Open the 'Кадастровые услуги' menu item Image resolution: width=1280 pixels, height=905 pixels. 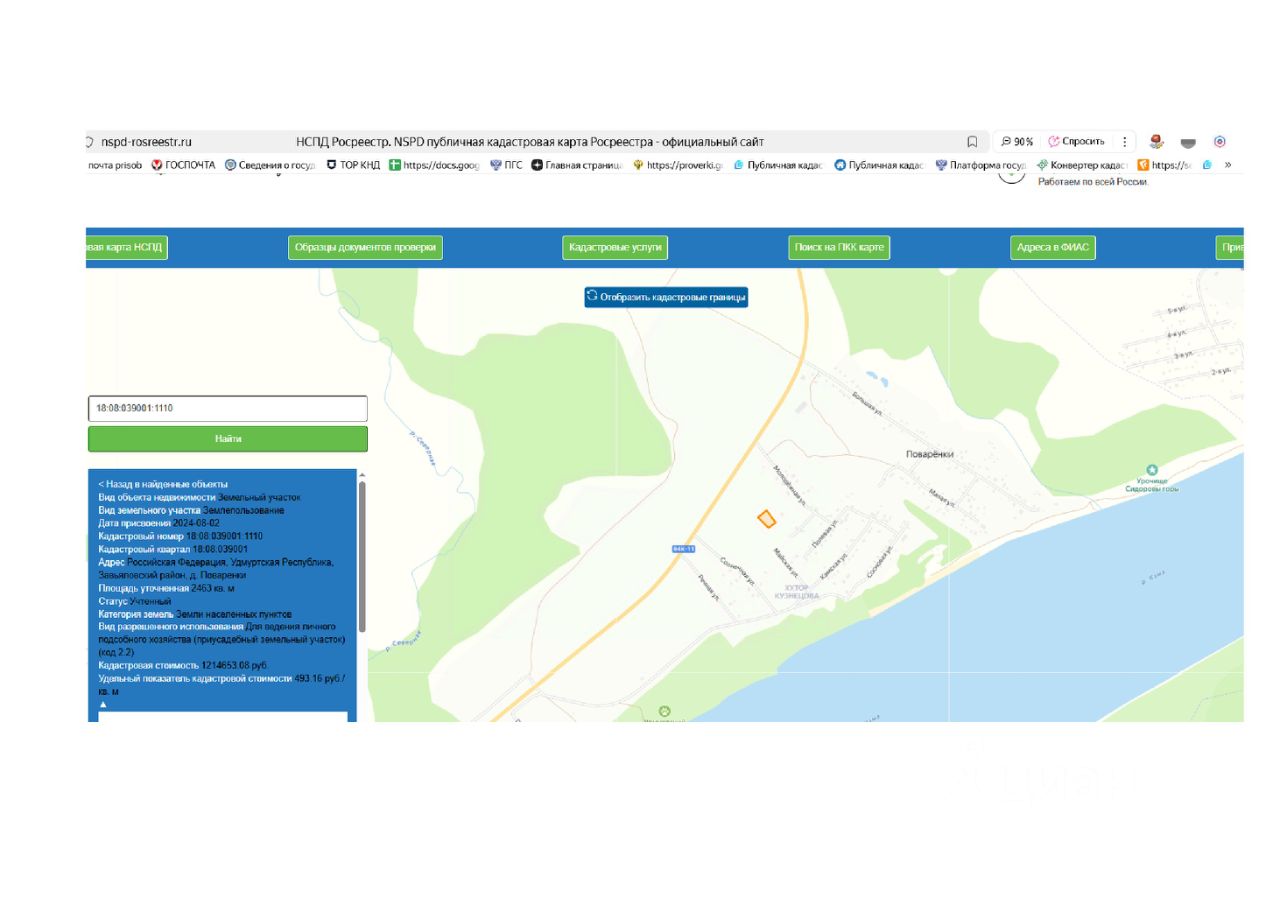pyautogui.click(x=615, y=247)
